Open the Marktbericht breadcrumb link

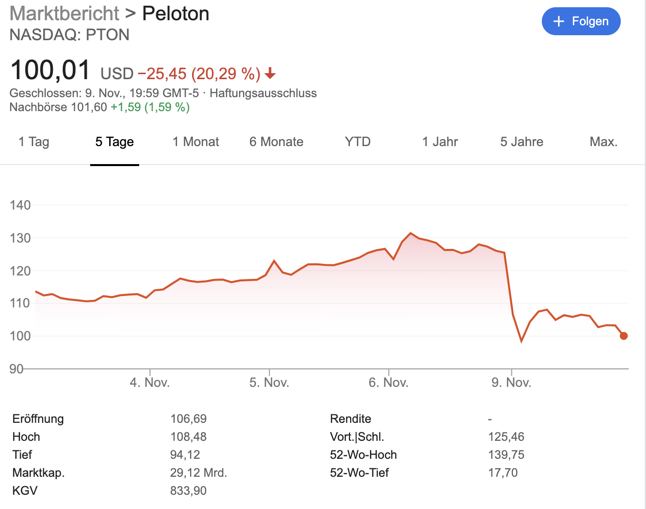[x=62, y=15]
